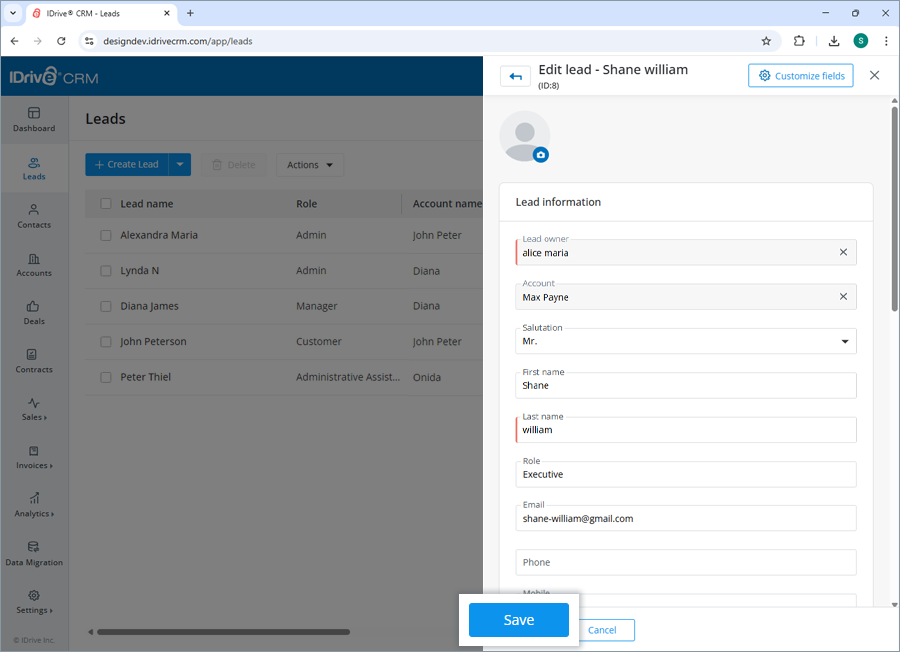The image size is (900, 652).
Task: Open Customize fields for the lead form
Action: [x=800, y=75]
